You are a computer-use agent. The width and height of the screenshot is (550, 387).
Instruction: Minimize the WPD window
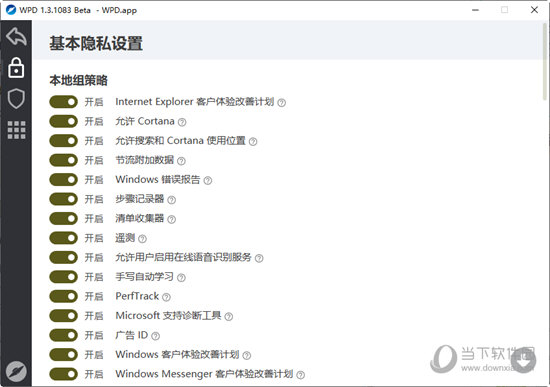[x=475, y=10]
